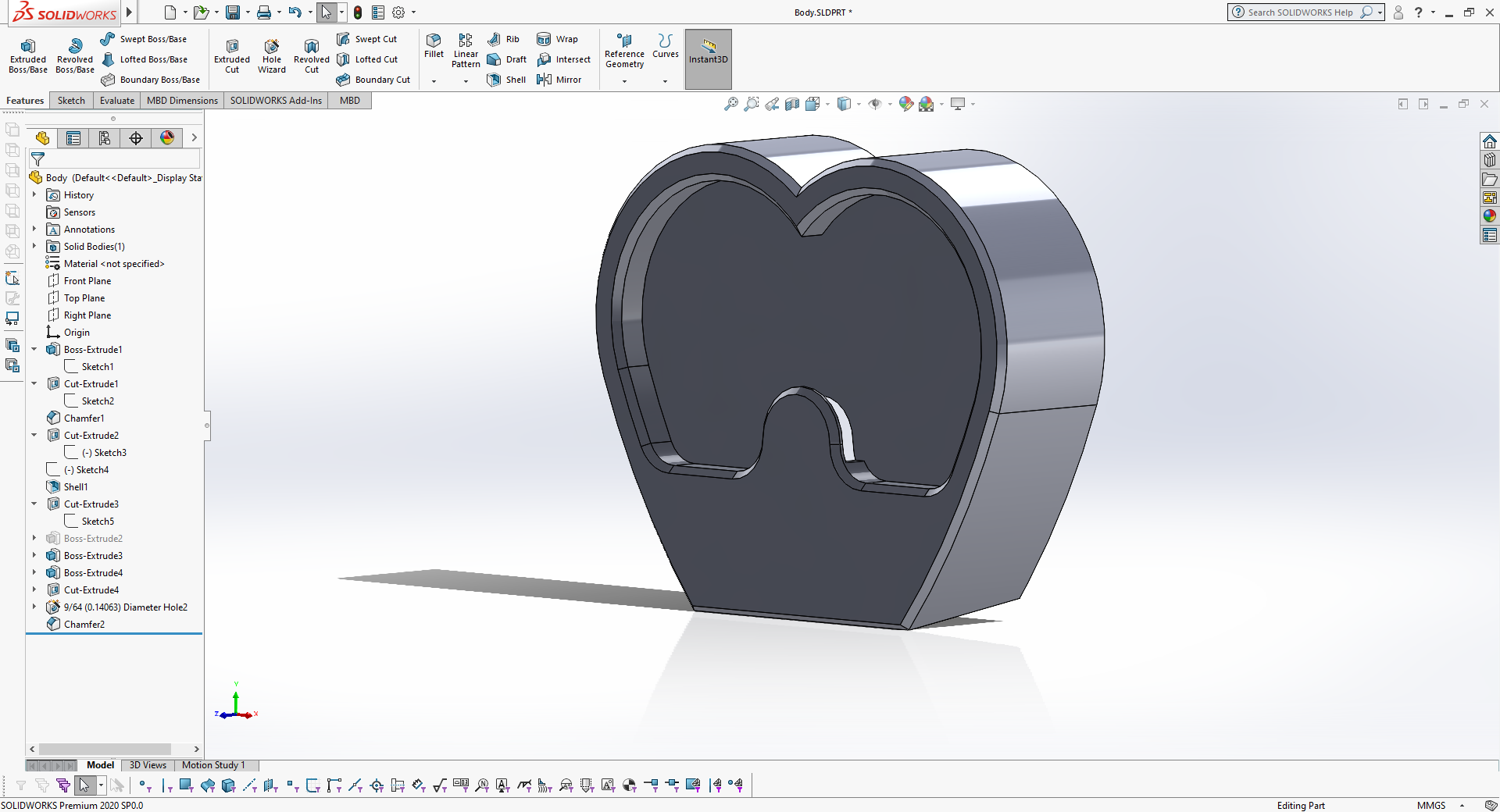Click the Lofted Cut tool

coord(368,59)
